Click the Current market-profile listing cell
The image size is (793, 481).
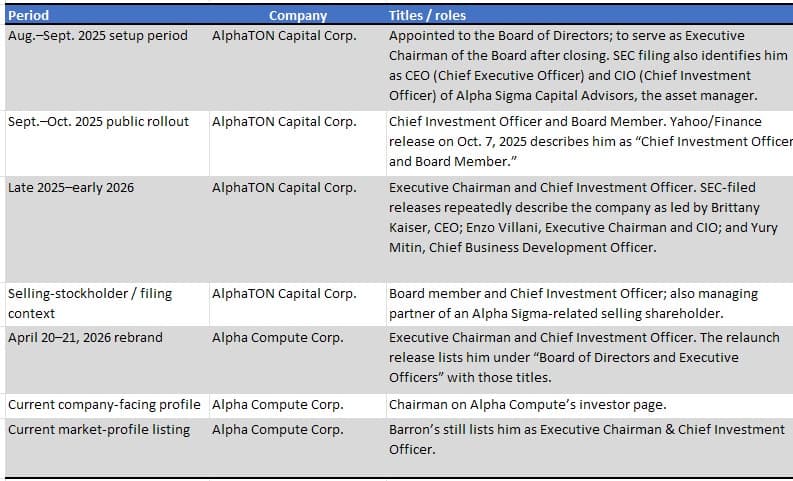(x=107, y=447)
